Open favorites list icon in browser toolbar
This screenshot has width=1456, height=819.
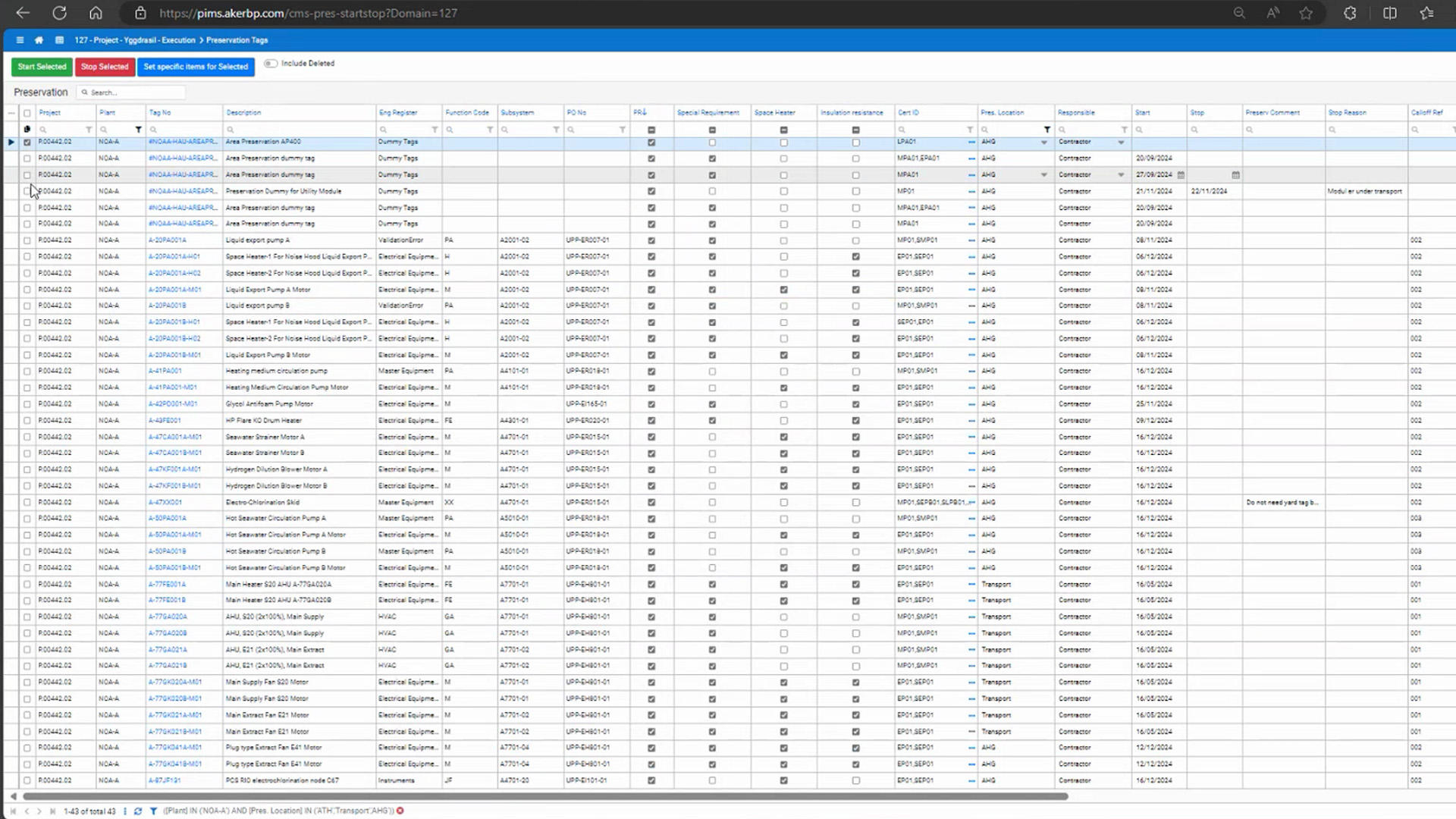[1426, 13]
